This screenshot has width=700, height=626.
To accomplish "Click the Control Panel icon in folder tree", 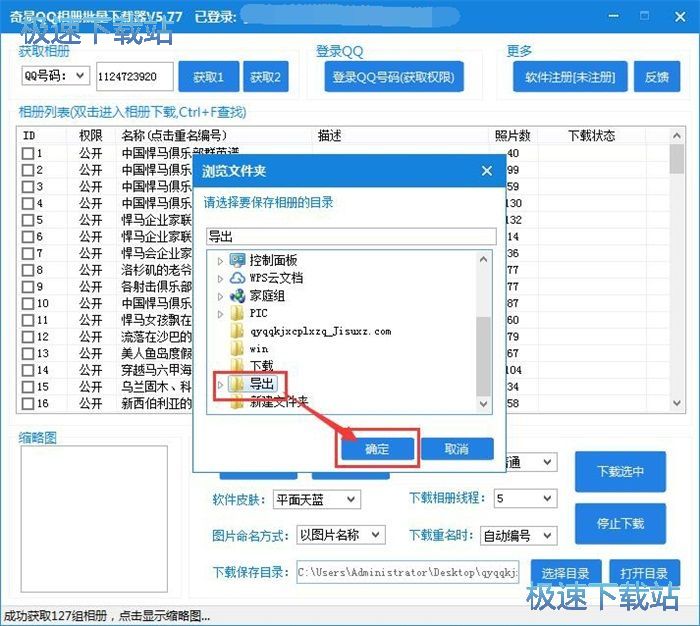I will click(237, 260).
